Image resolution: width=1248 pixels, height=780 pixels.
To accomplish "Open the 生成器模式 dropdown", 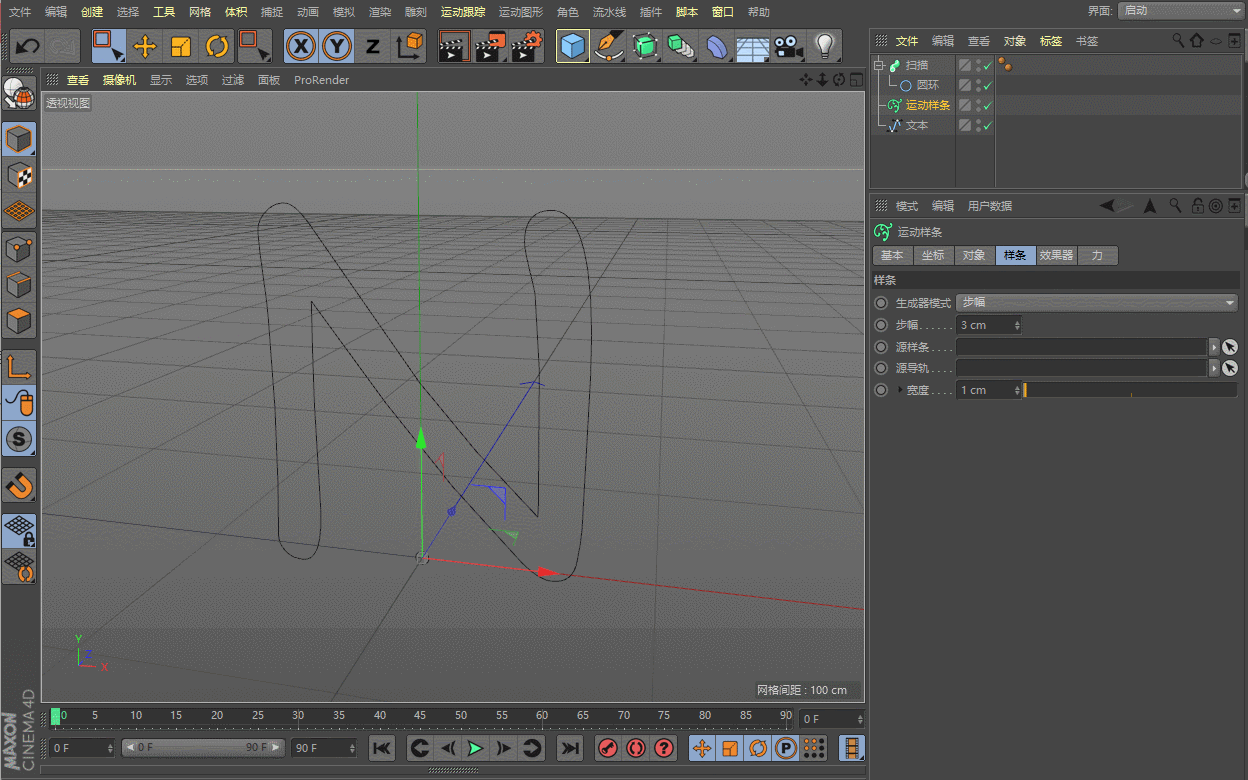I will pos(1097,302).
